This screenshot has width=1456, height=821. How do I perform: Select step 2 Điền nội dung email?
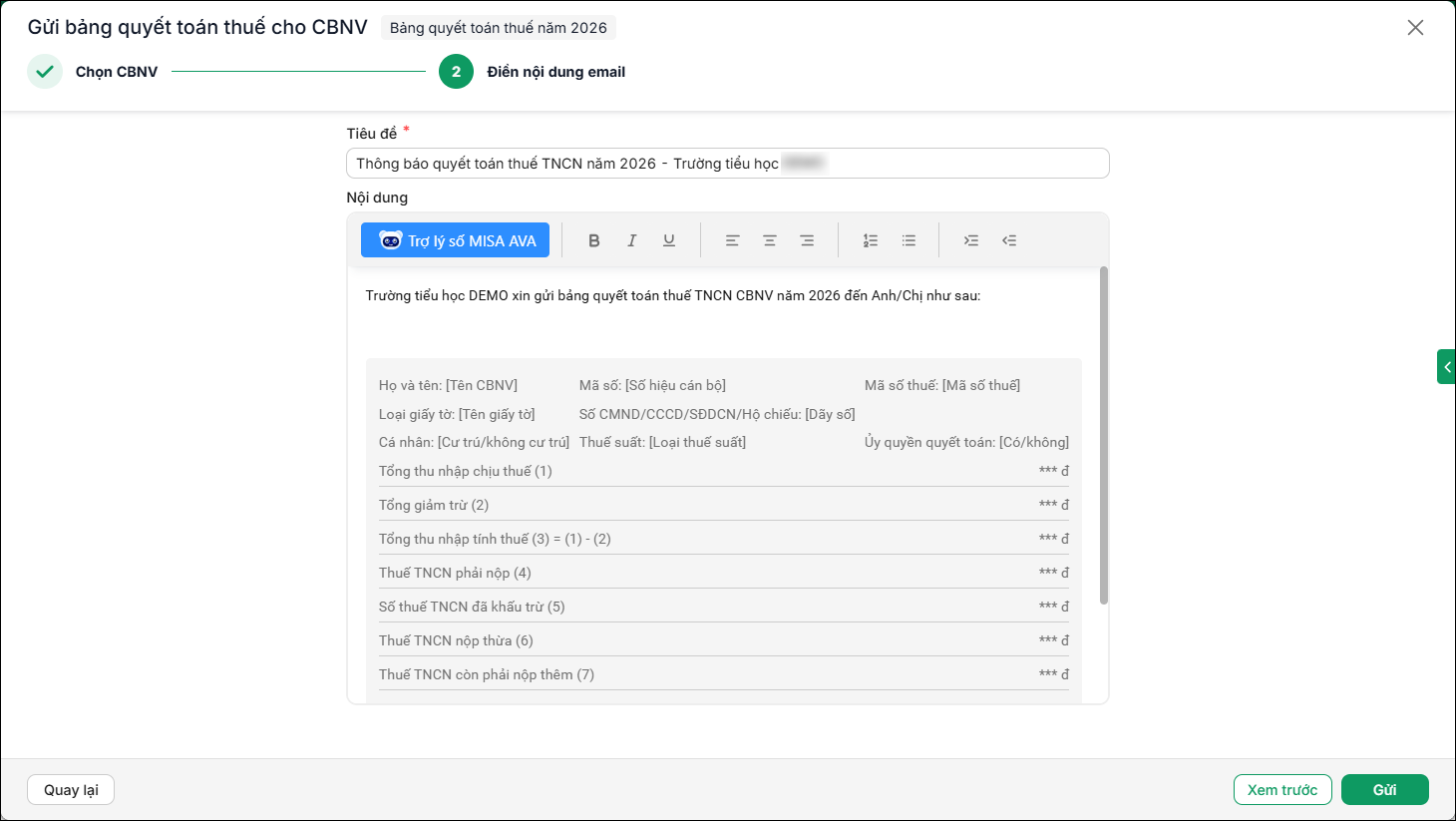point(532,72)
